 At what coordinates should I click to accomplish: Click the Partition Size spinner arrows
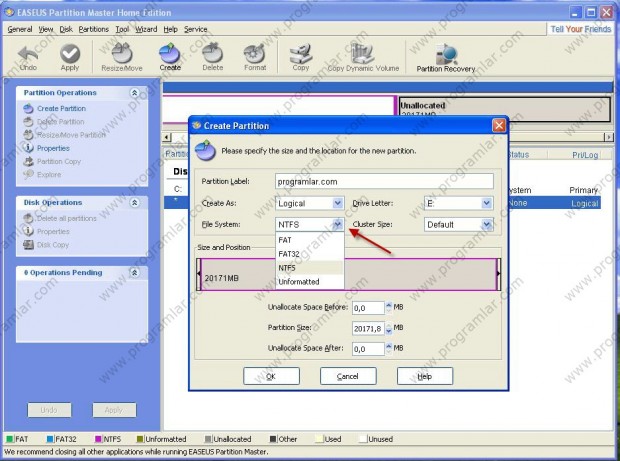(389, 328)
